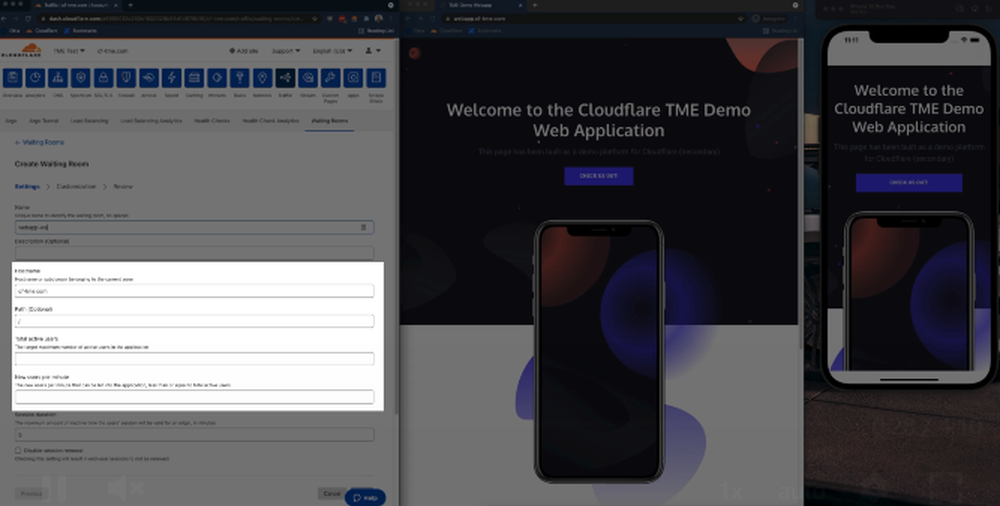Open the Access section icon

click(149, 78)
